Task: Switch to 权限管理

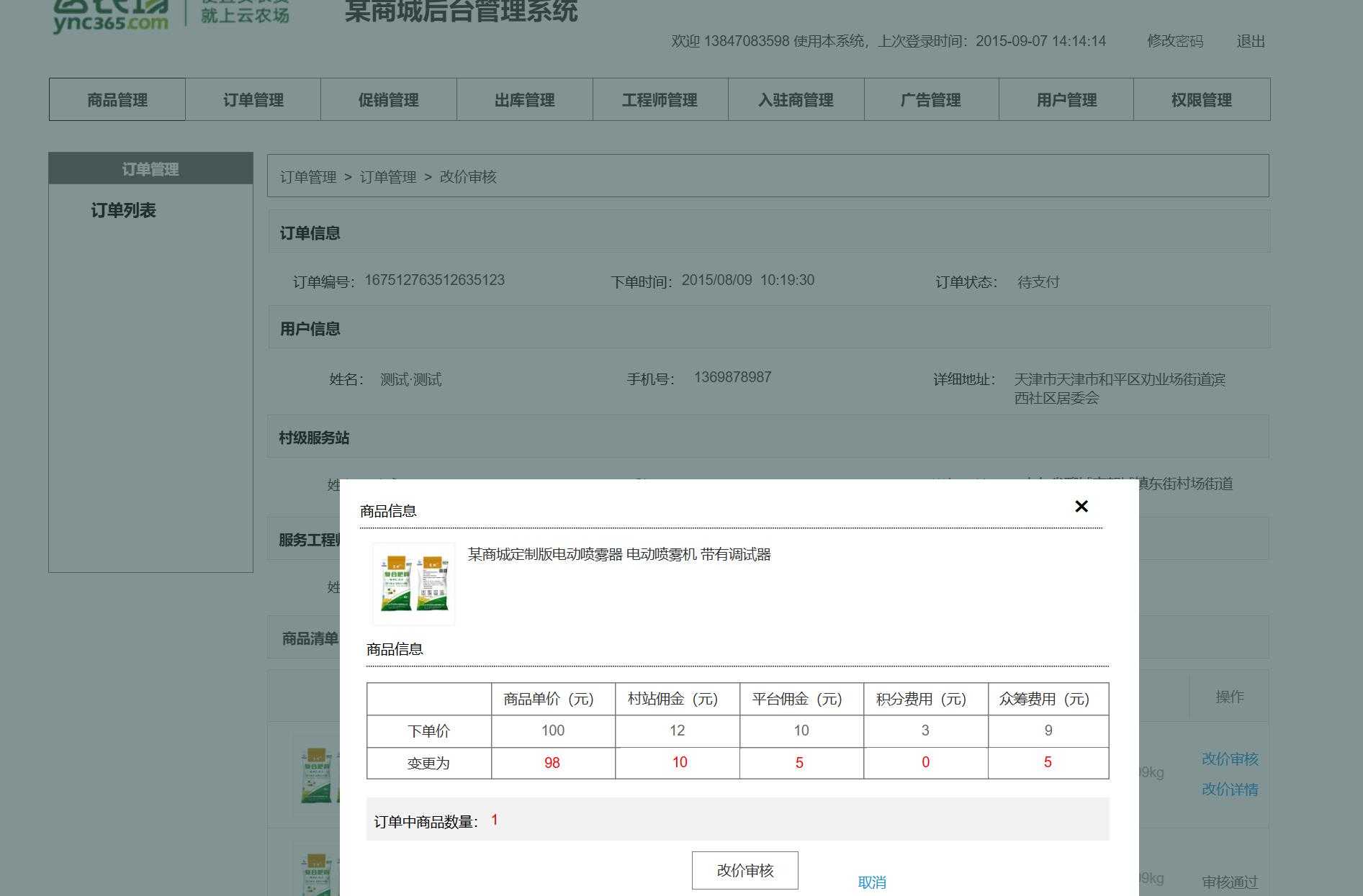Action: point(1202,99)
